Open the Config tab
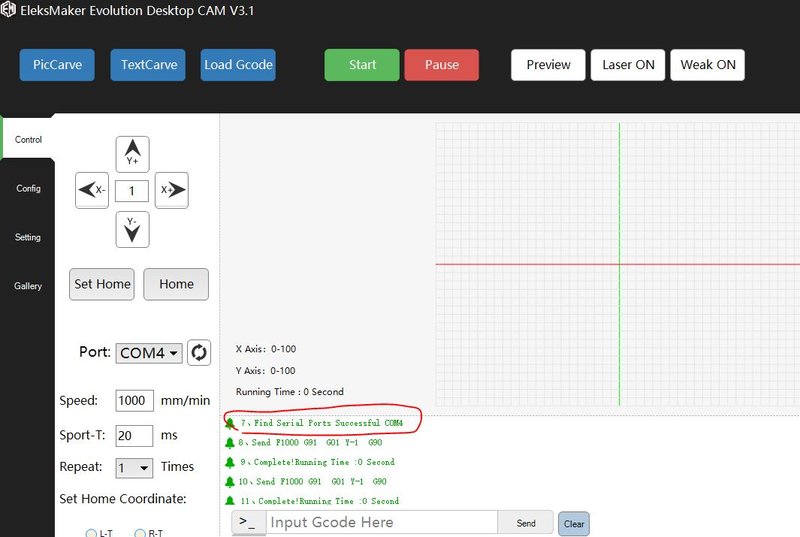Image resolution: width=800 pixels, height=537 pixels. tap(28, 188)
